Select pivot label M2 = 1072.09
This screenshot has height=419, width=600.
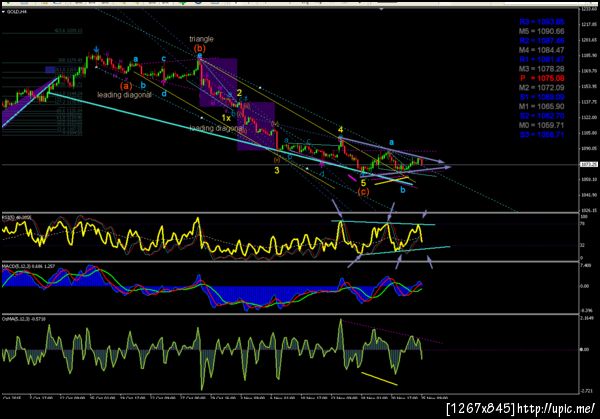pos(541,88)
